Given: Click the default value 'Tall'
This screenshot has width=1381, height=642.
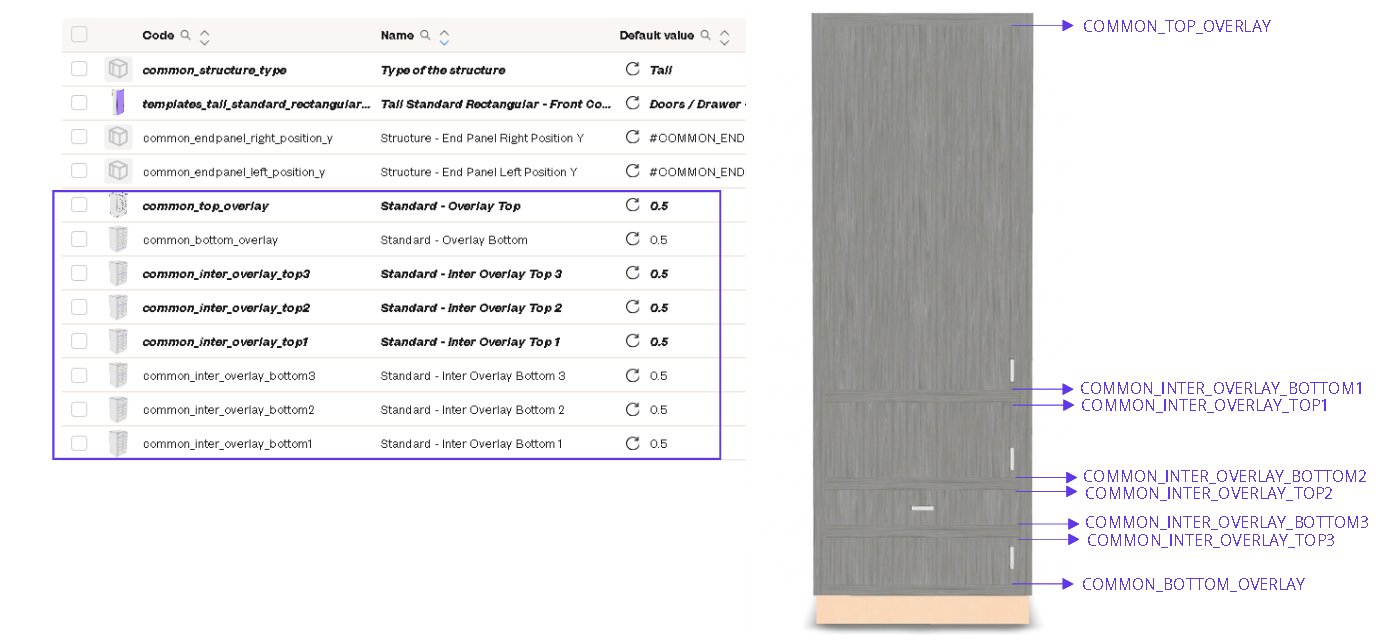Looking at the screenshot, I should (661, 70).
